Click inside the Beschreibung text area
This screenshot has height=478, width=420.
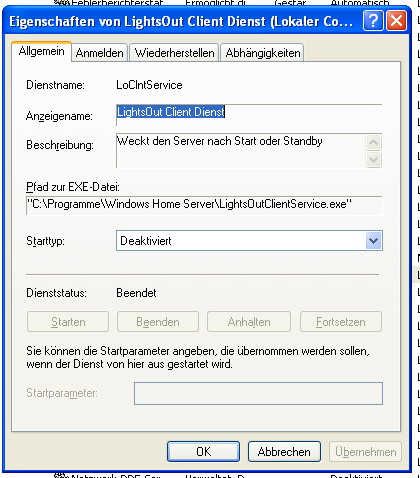241,151
